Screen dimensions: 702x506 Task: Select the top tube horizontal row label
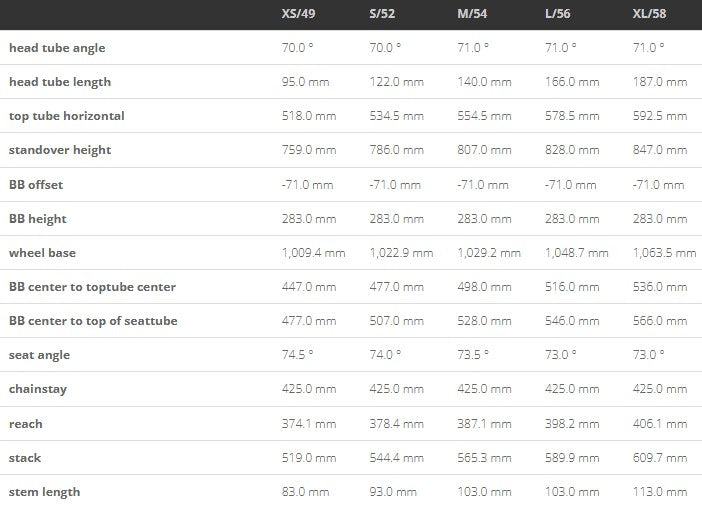[x=67, y=116]
